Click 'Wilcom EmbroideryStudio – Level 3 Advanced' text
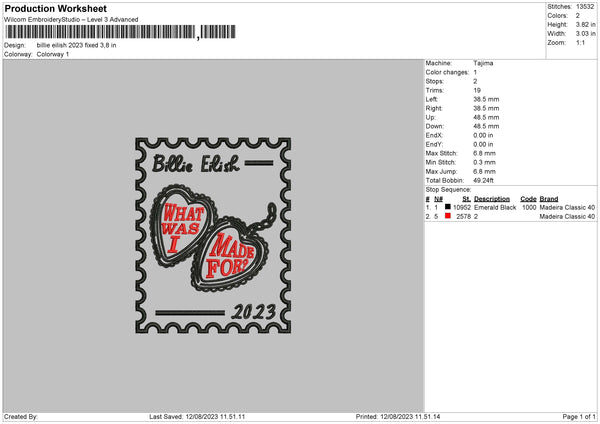Viewport: 600px width, 424px height. click(x=71, y=20)
